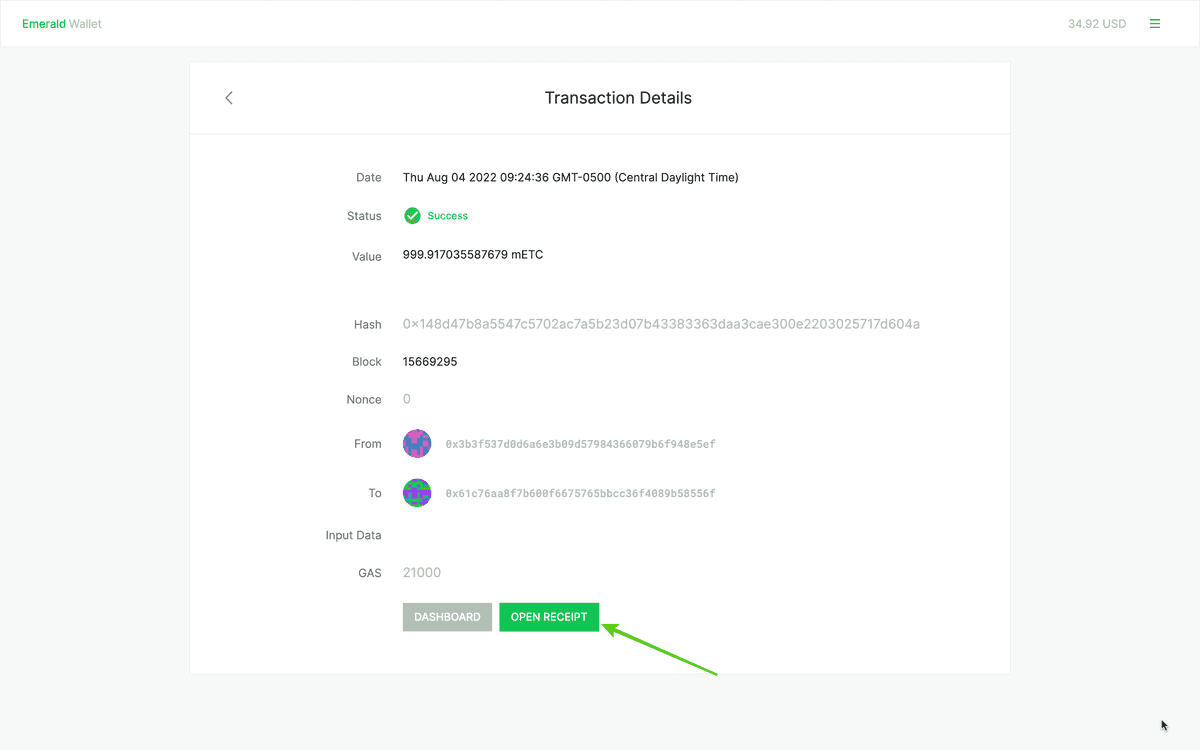Click the Emerald Wallet logo

[62, 24]
